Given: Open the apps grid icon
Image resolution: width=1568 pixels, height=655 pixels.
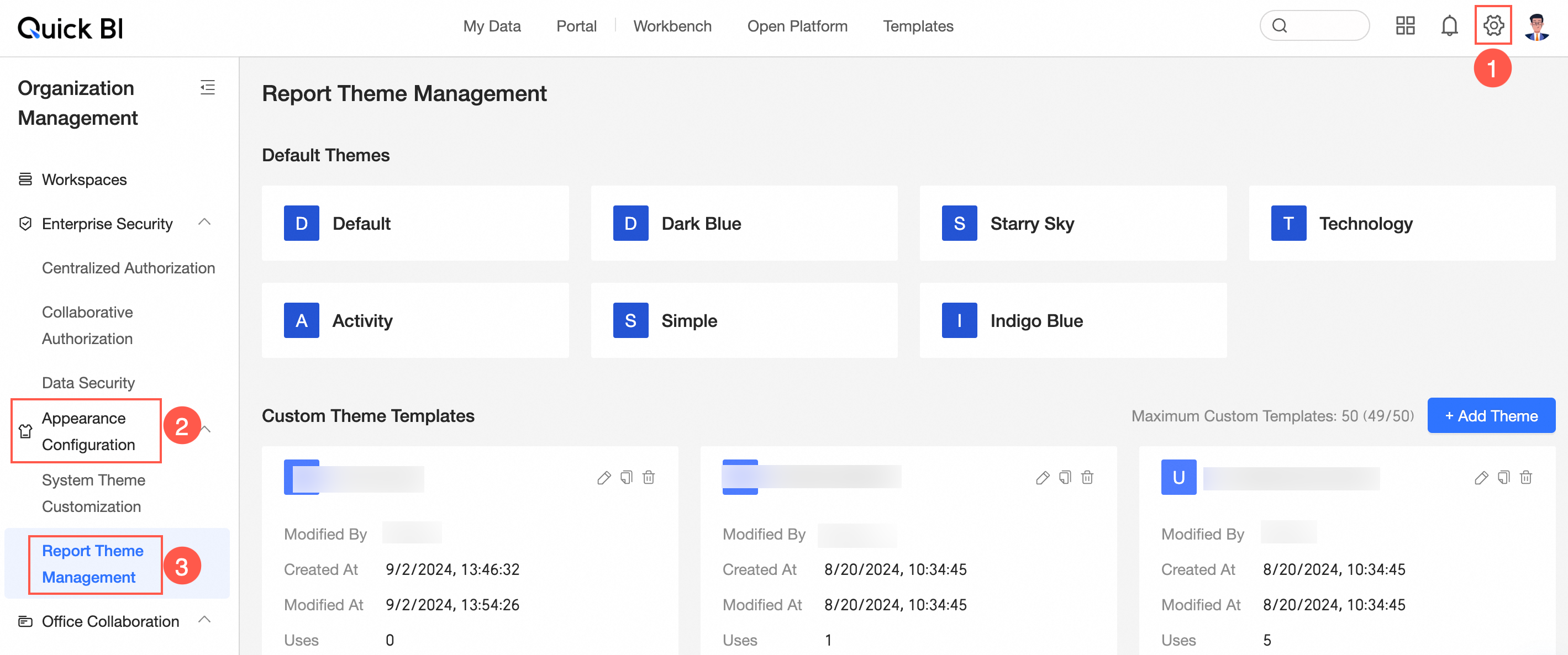Looking at the screenshot, I should pyautogui.click(x=1405, y=25).
